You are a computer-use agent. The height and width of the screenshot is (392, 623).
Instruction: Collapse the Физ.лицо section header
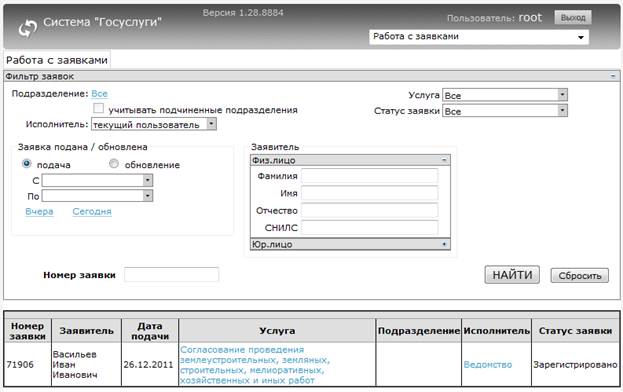[x=350, y=160]
